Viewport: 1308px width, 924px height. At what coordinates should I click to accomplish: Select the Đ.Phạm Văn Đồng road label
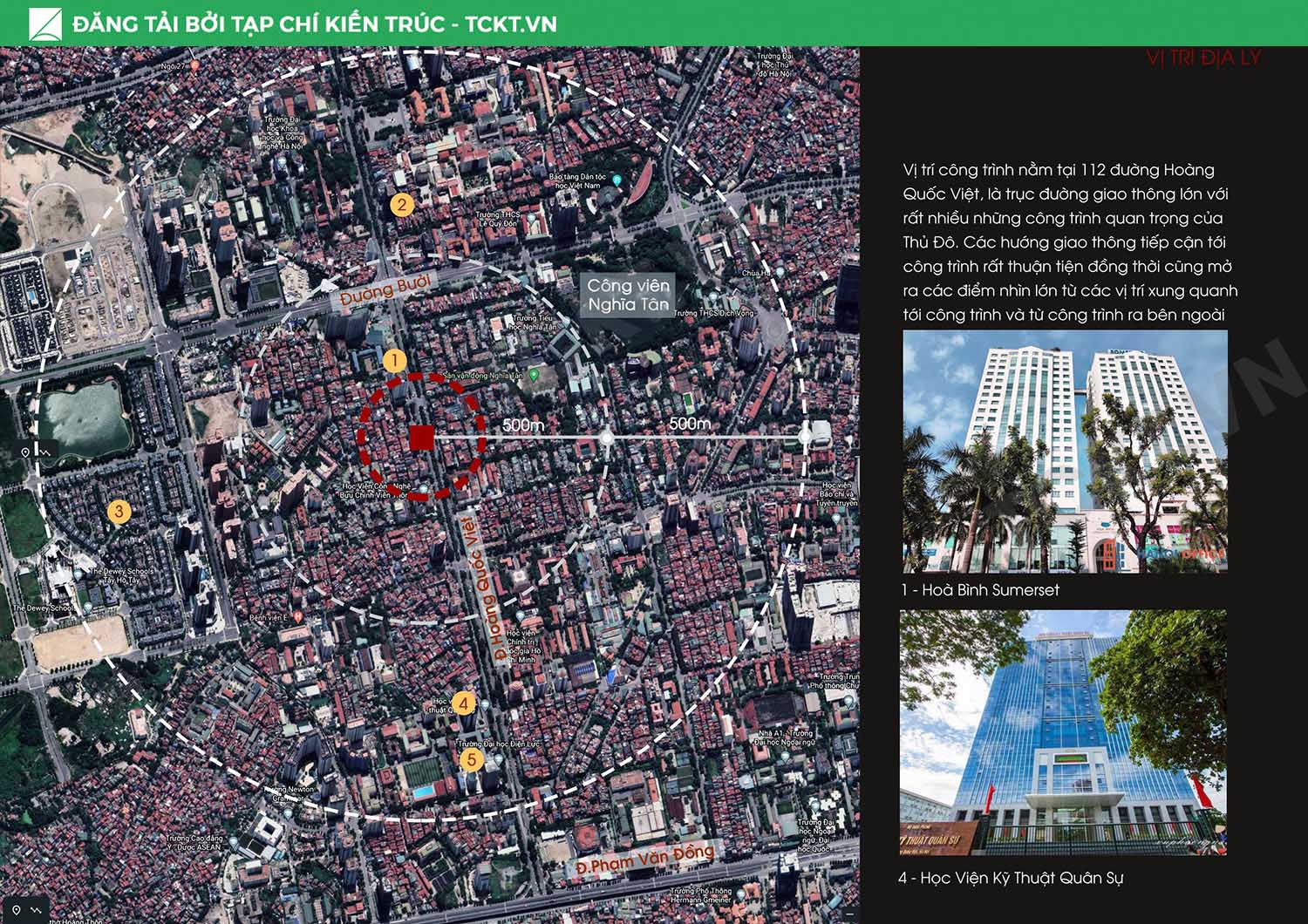(644, 858)
